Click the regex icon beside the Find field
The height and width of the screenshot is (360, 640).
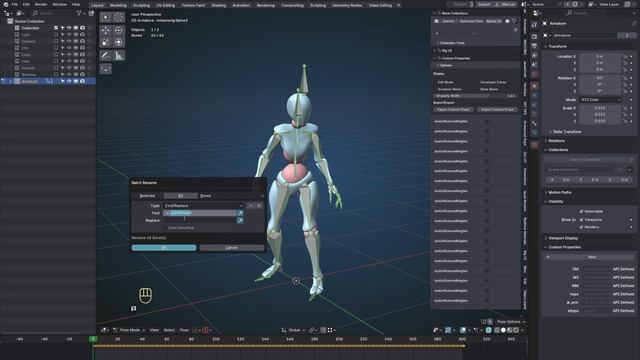pyautogui.click(x=240, y=213)
